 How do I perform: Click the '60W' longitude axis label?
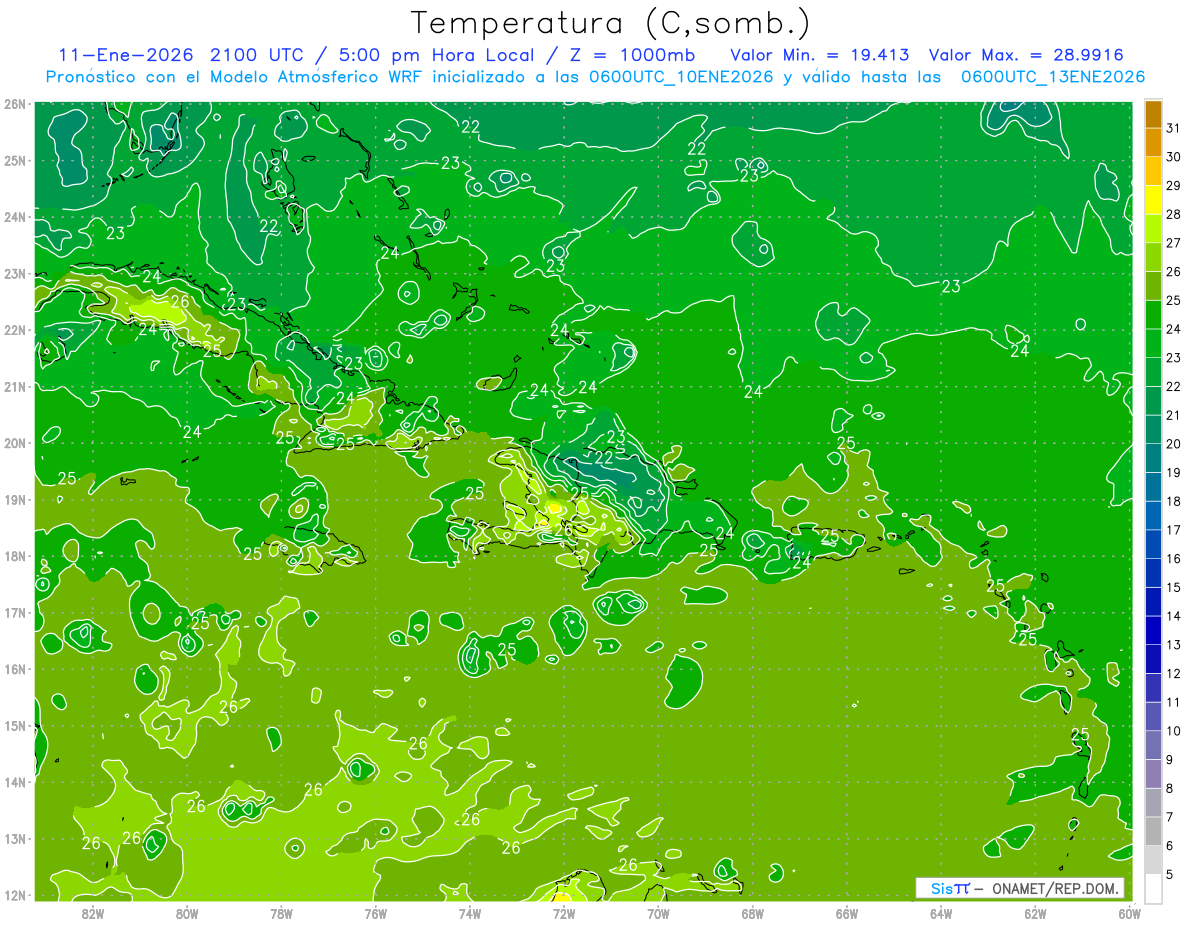(x=1129, y=913)
